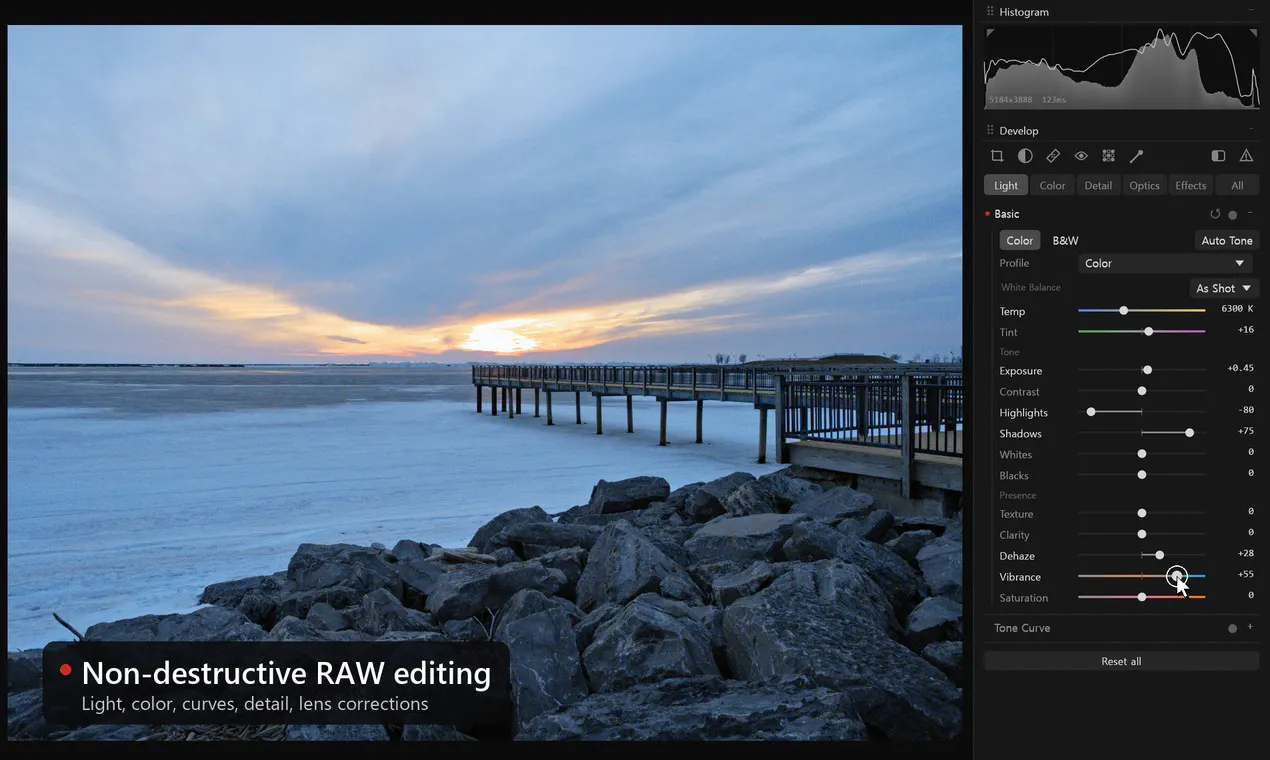Toggle the histogram highlight clipping triangle
This screenshot has height=760, width=1270.
click(x=1254, y=33)
